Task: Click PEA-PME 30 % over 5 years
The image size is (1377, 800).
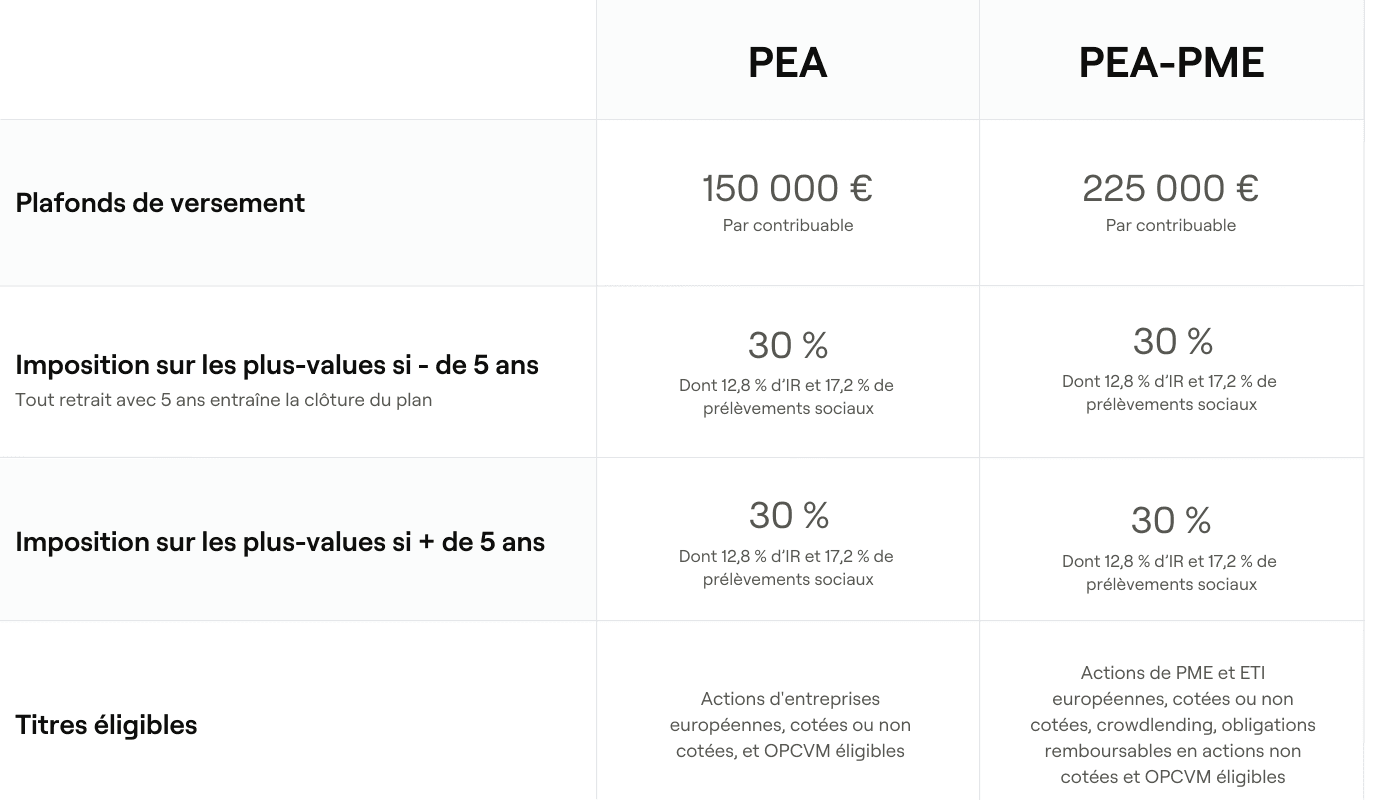Action: click(x=1171, y=520)
